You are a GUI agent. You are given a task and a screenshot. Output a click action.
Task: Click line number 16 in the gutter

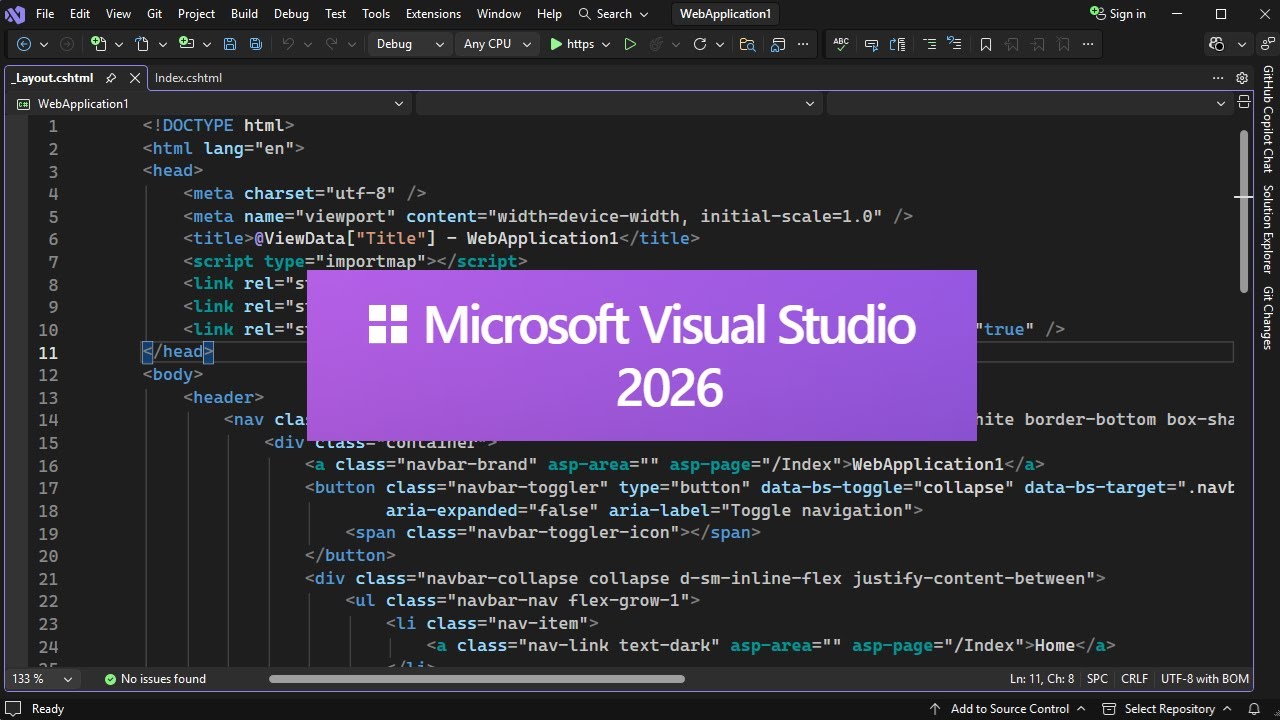48,465
